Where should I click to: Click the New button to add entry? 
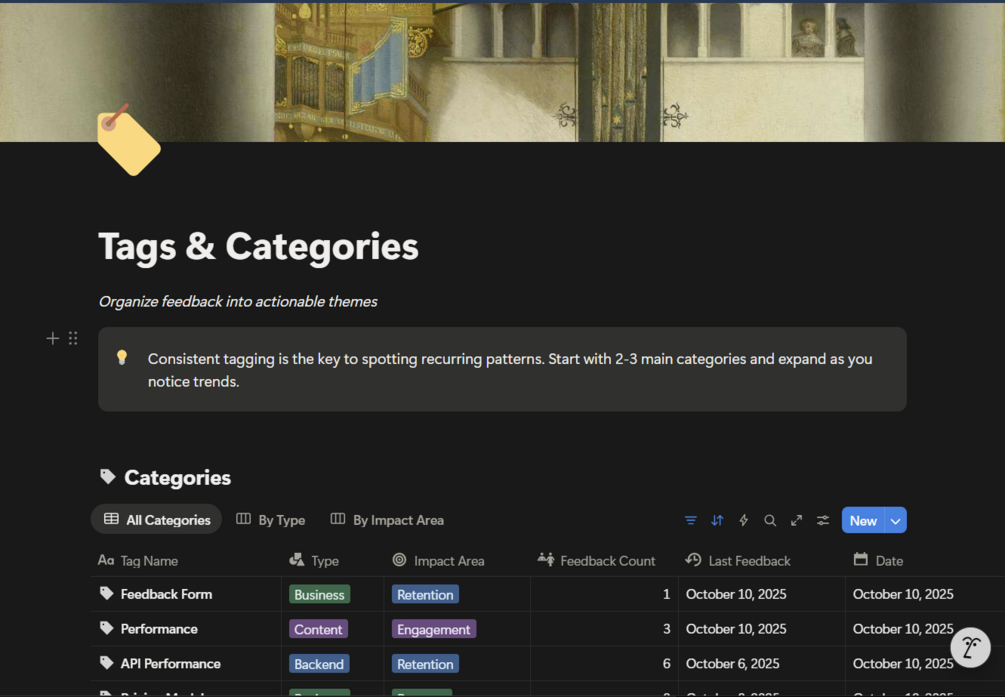pos(863,520)
